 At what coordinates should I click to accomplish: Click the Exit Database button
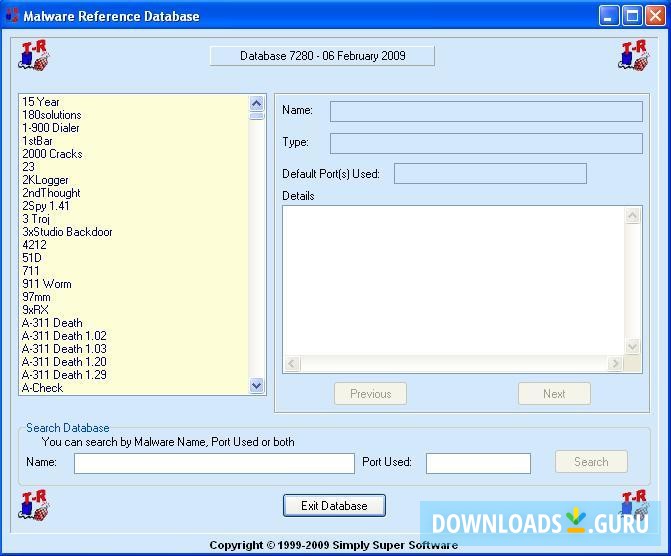coord(334,505)
